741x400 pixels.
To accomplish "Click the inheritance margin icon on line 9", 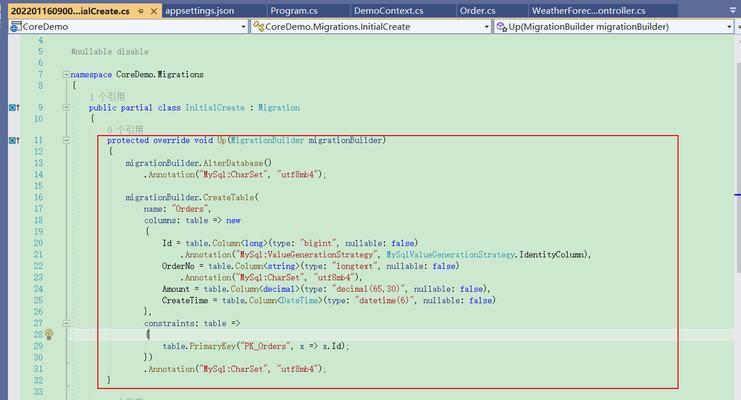I will (14, 108).
